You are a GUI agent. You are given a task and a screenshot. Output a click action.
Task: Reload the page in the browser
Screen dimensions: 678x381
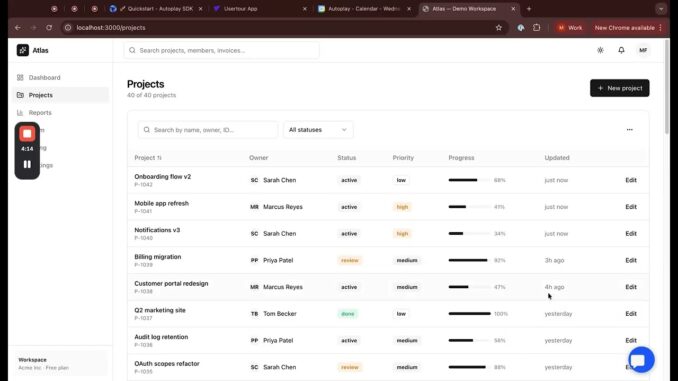tap(49, 28)
